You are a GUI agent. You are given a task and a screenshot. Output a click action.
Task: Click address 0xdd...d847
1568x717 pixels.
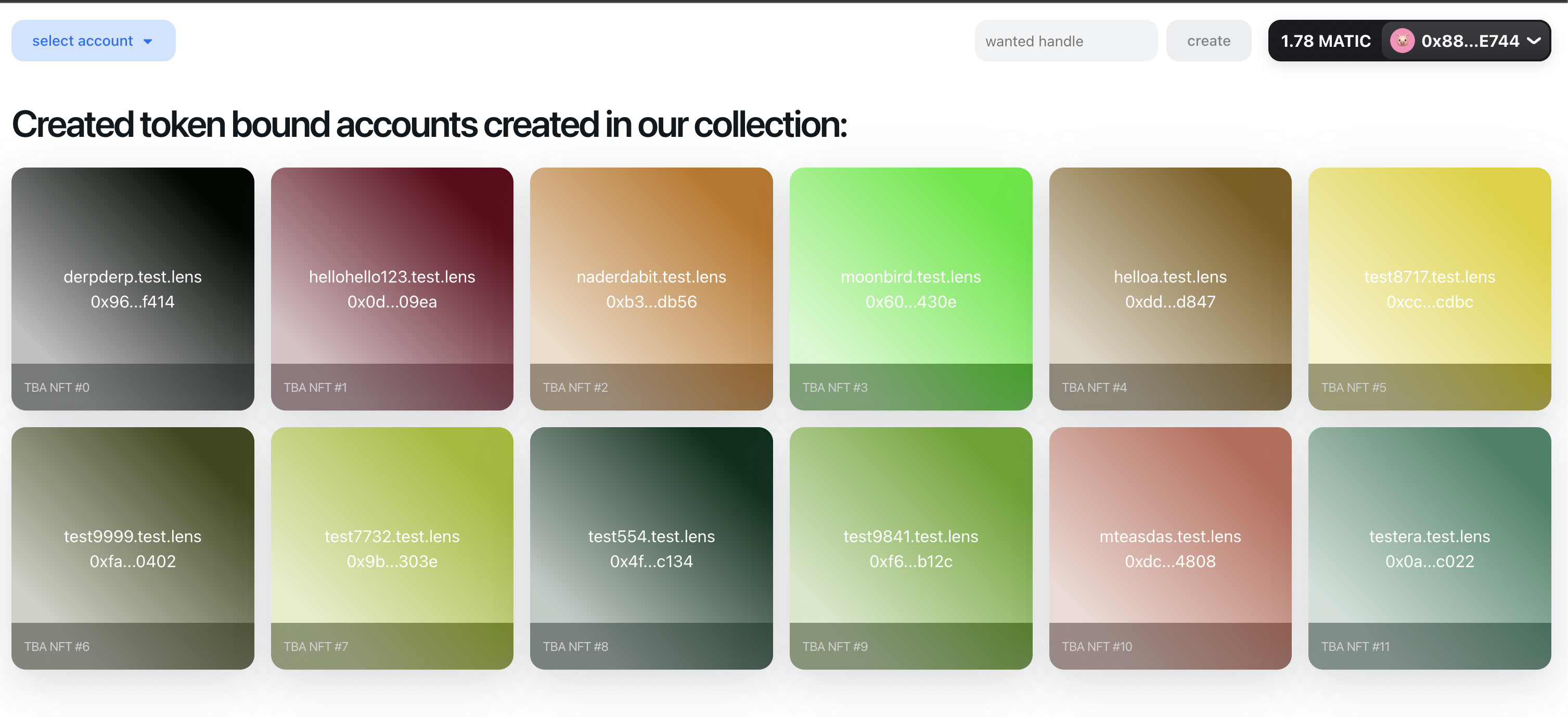pyautogui.click(x=1170, y=302)
